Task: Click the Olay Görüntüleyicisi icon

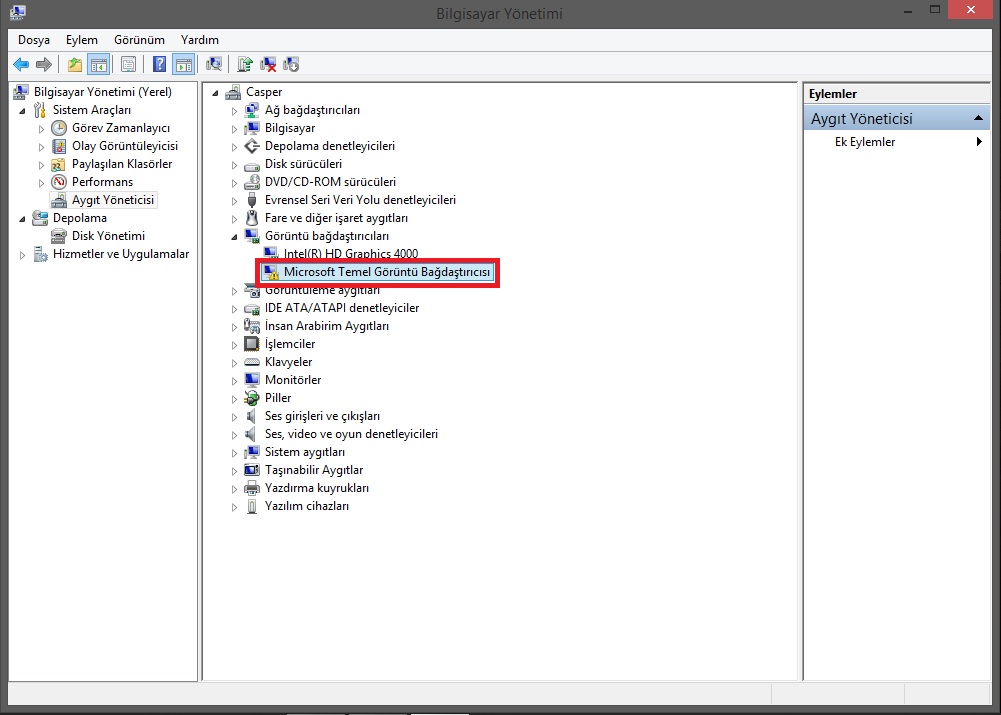Action: click(59, 146)
